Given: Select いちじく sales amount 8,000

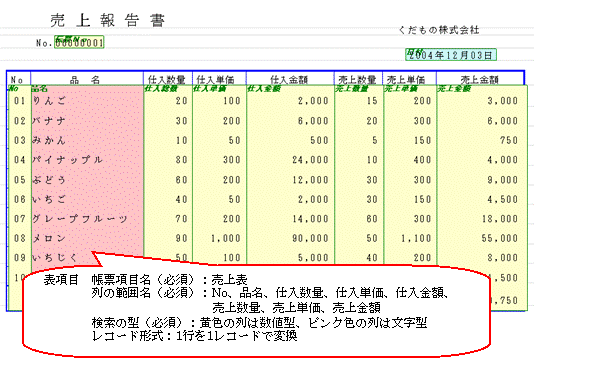Looking at the screenshot, I should pos(503,257).
